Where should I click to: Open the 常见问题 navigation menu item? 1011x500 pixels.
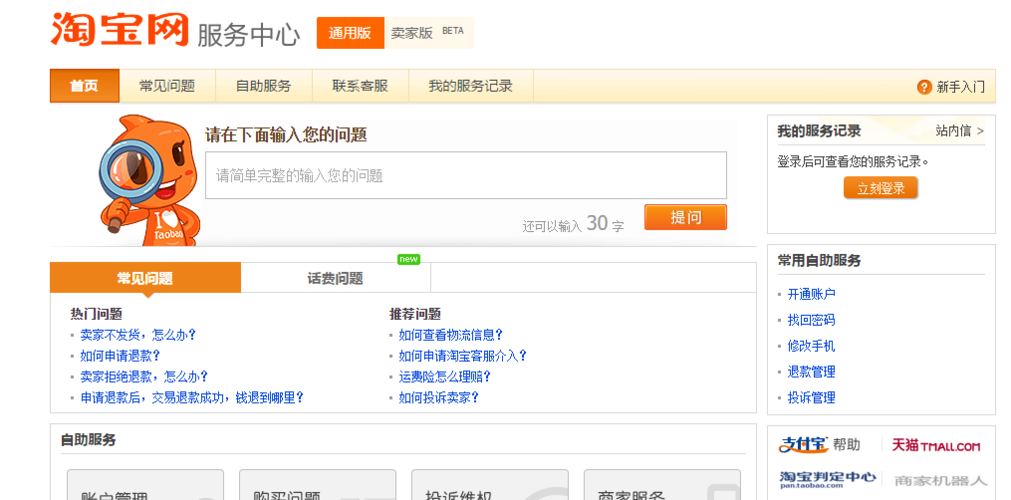(167, 86)
